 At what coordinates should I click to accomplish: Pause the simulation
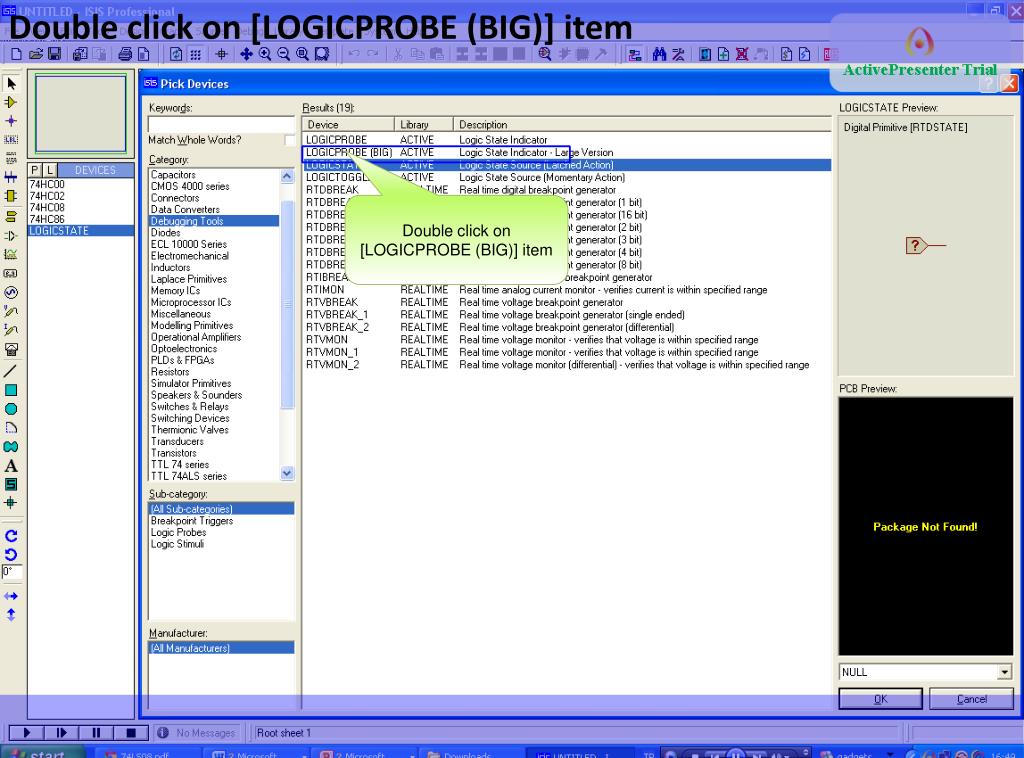[96, 733]
